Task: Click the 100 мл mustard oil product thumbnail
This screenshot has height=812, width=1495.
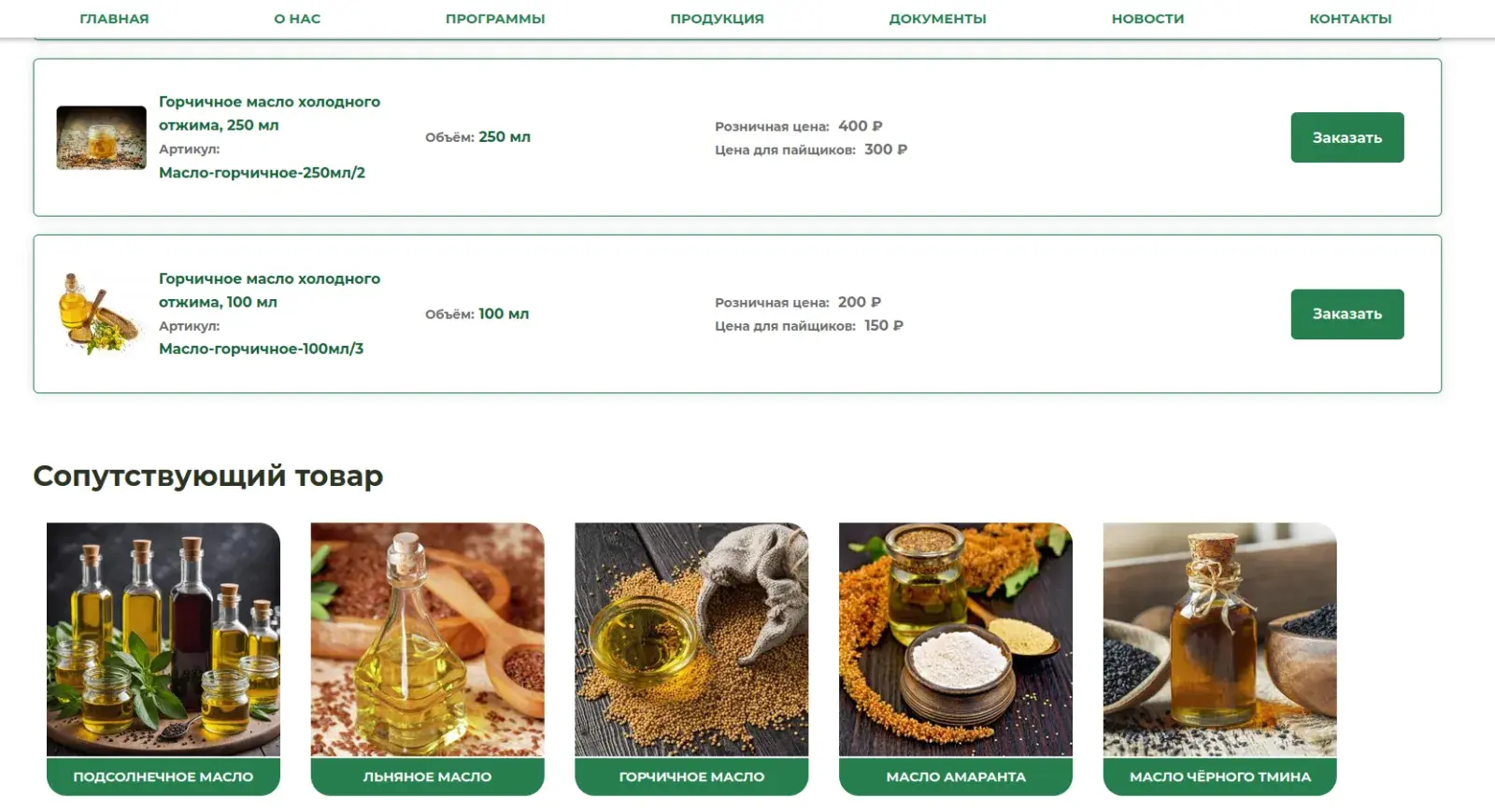Action: tap(99, 314)
